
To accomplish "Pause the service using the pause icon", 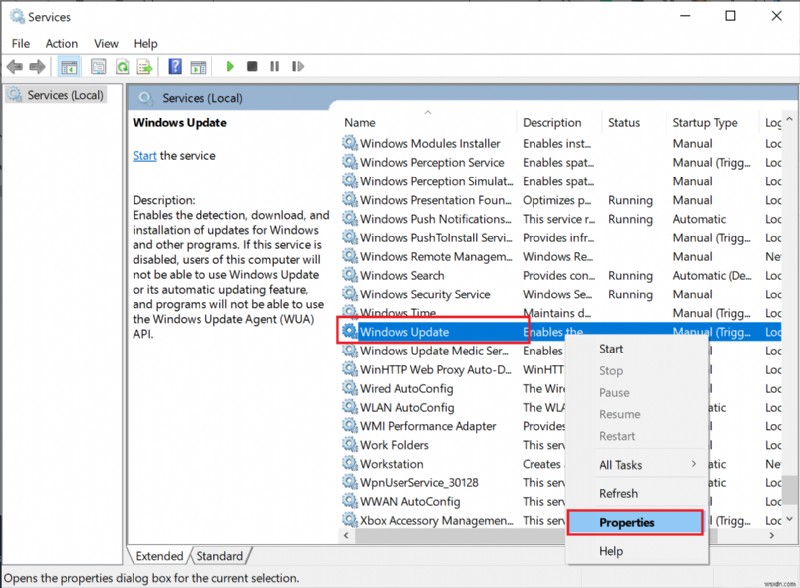I will [x=275, y=66].
